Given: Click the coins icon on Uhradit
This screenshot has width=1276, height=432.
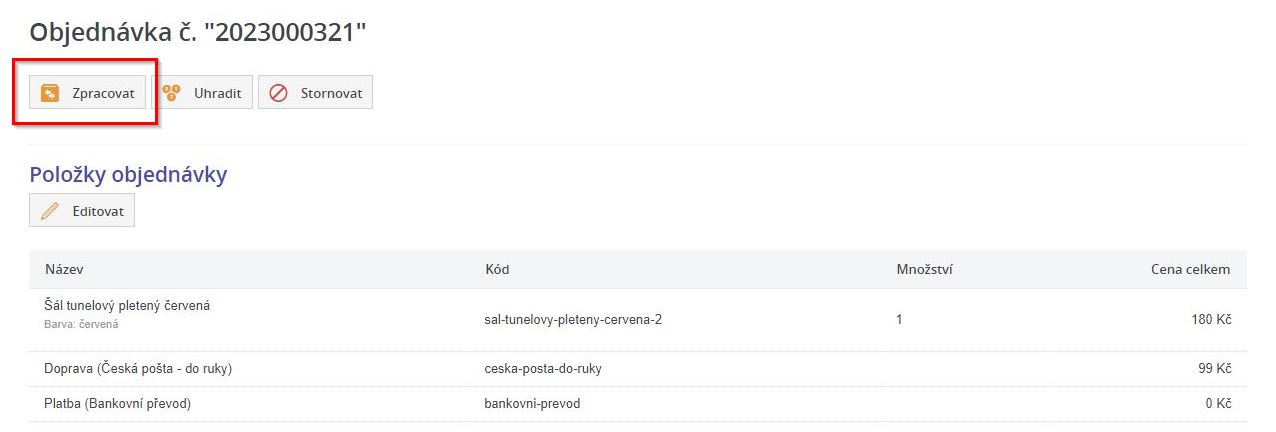Looking at the screenshot, I should coord(171,93).
